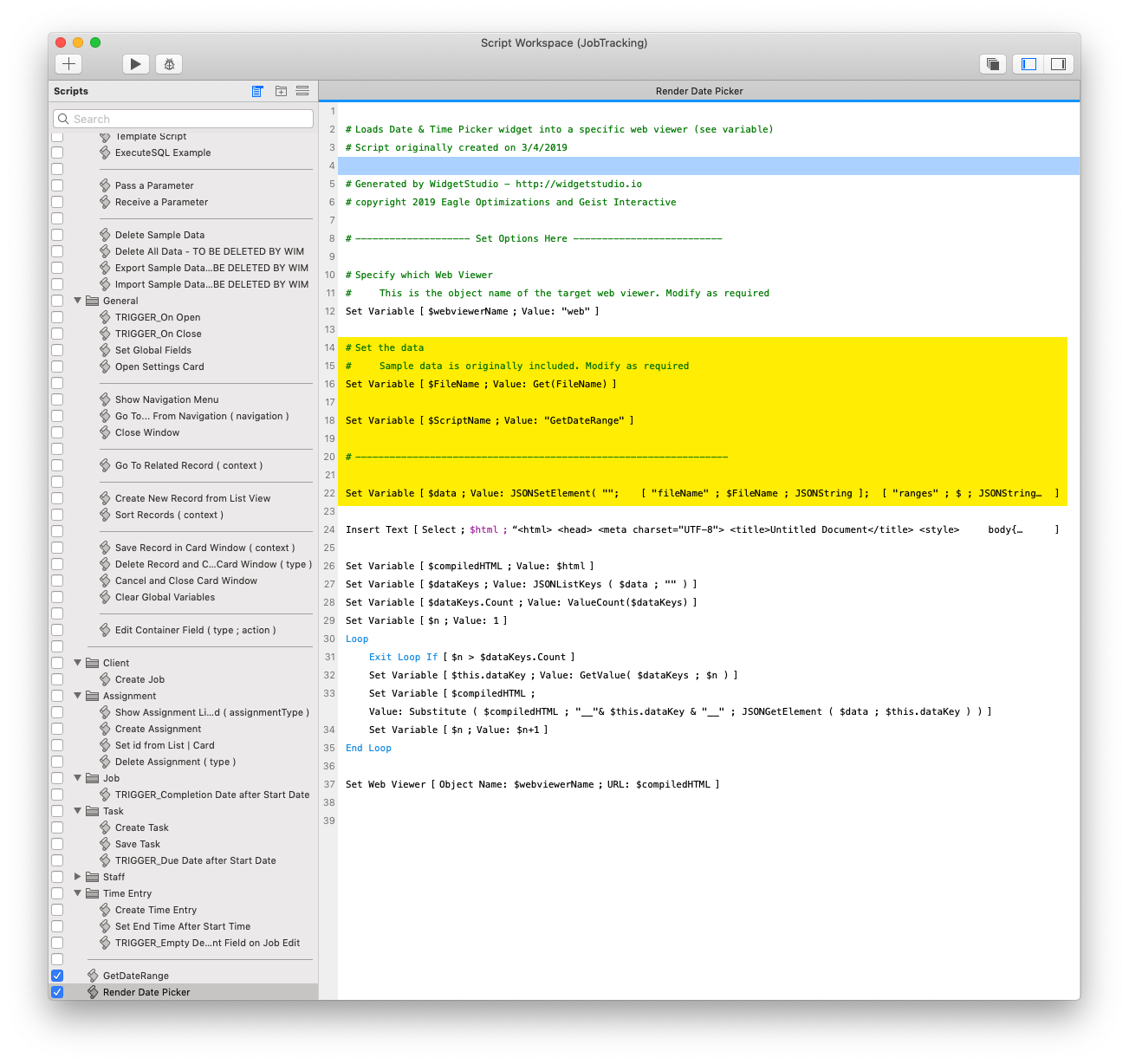This screenshot has width=1129, height=1064.
Task: Check the box for ExecuteSQL Example
Action: (x=57, y=152)
